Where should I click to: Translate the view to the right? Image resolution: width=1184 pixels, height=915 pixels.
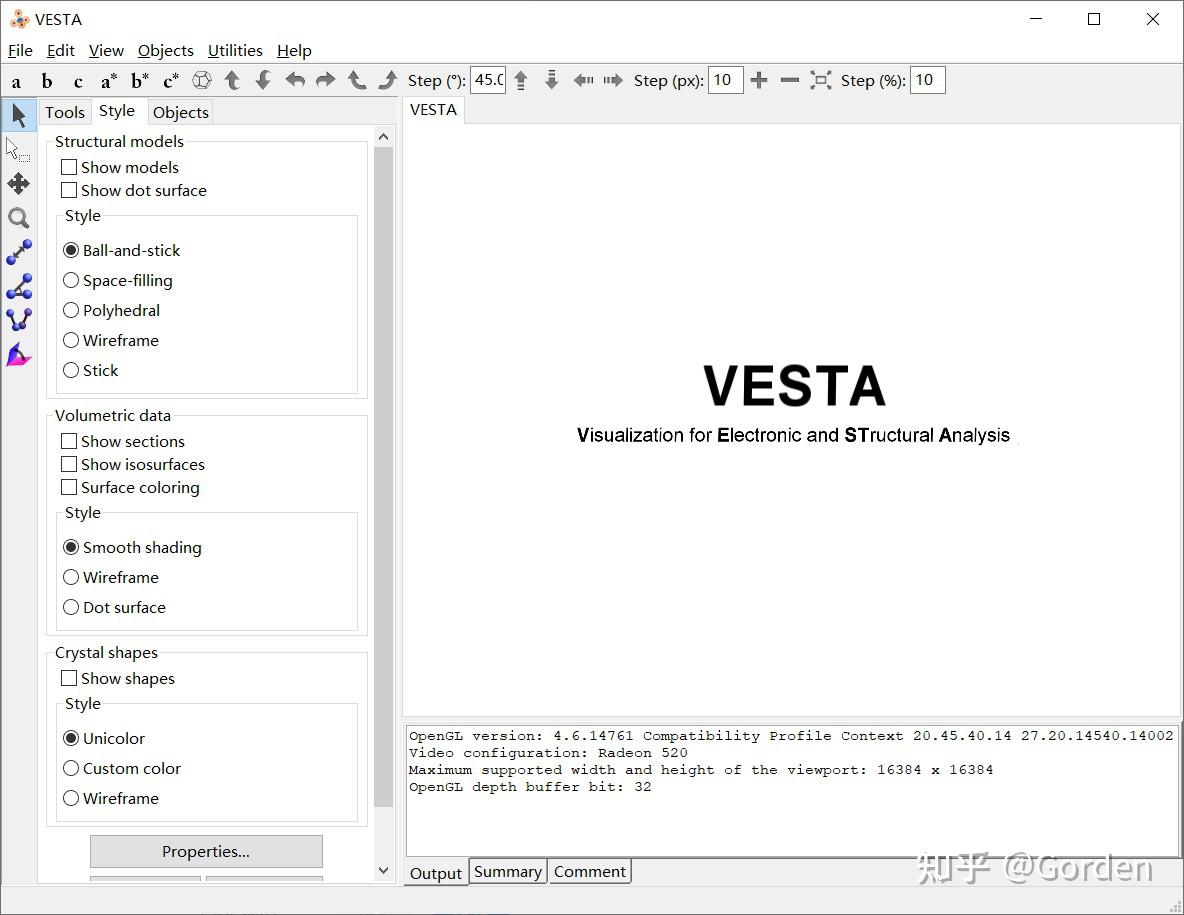[613, 81]
